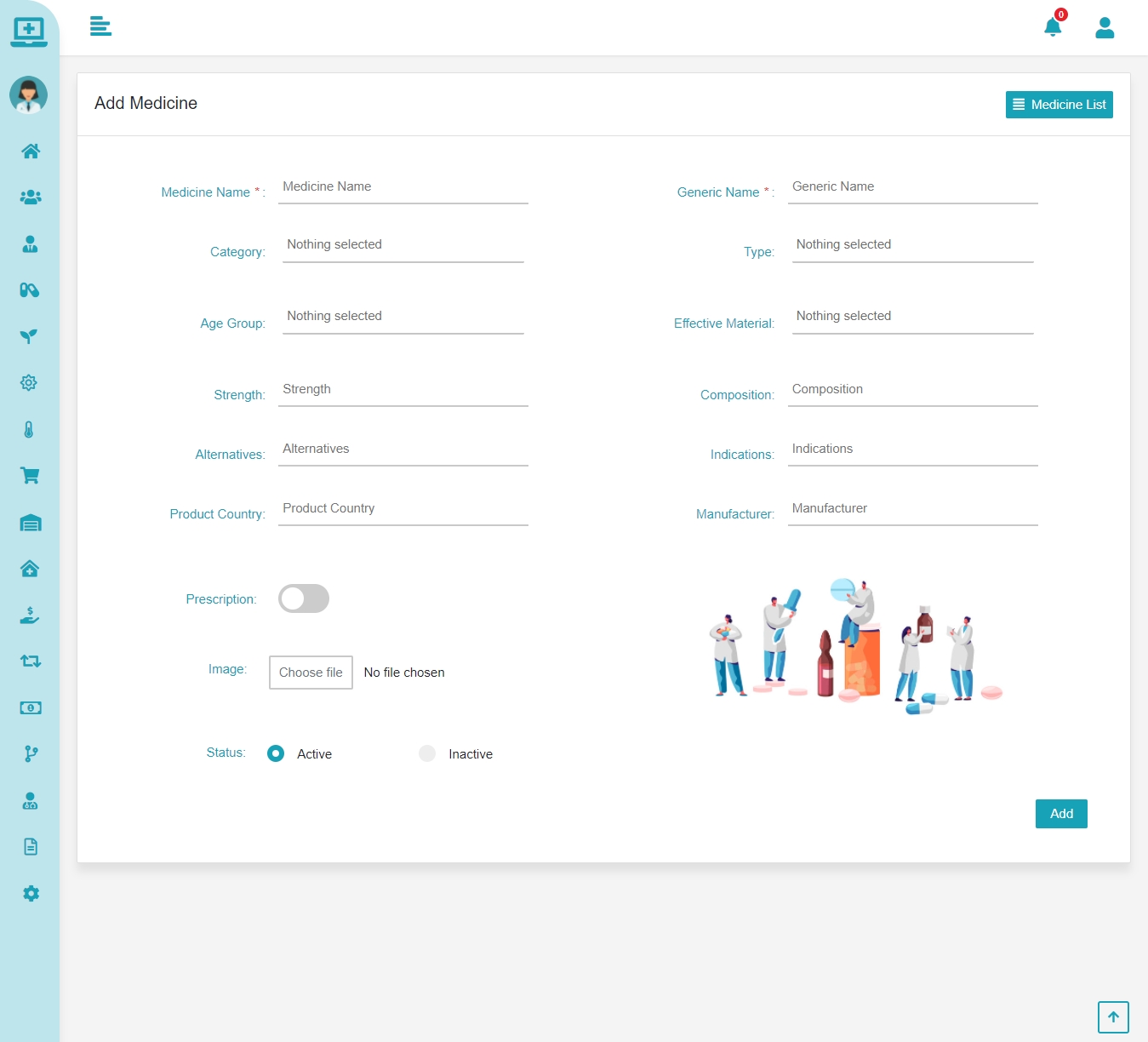Open the Category dropdown
The width and height of the screenshot is (1148, 1042).
click(x=403, y=244)
